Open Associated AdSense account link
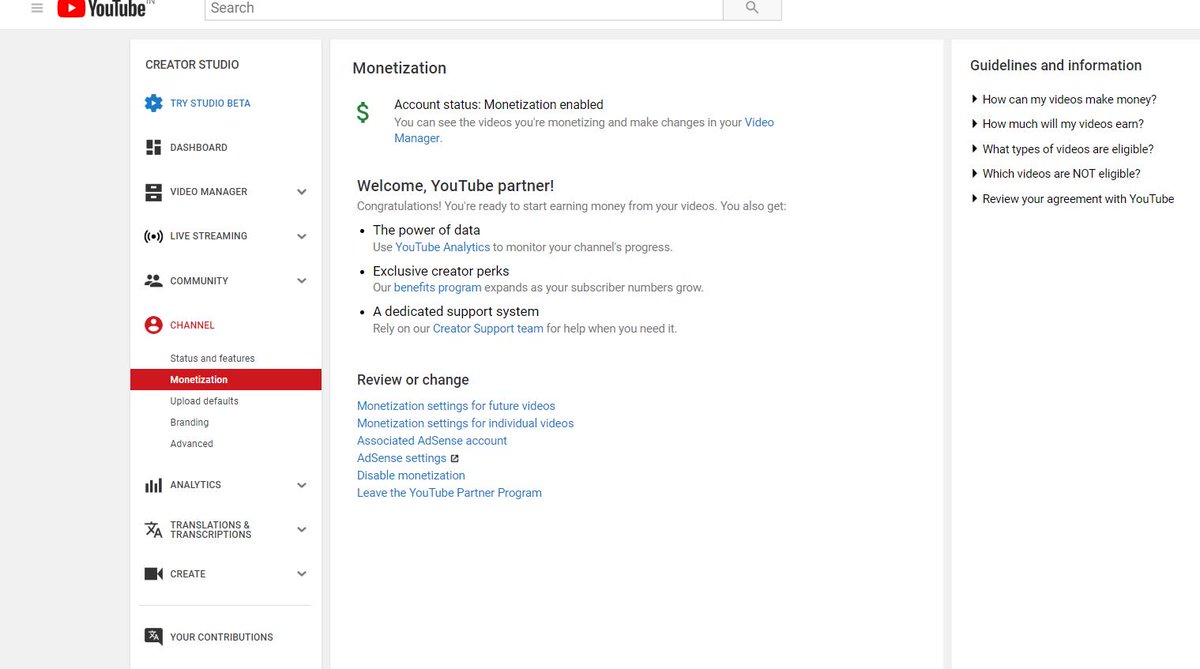The image size is (1200, 669). click(x=432, y=441)
